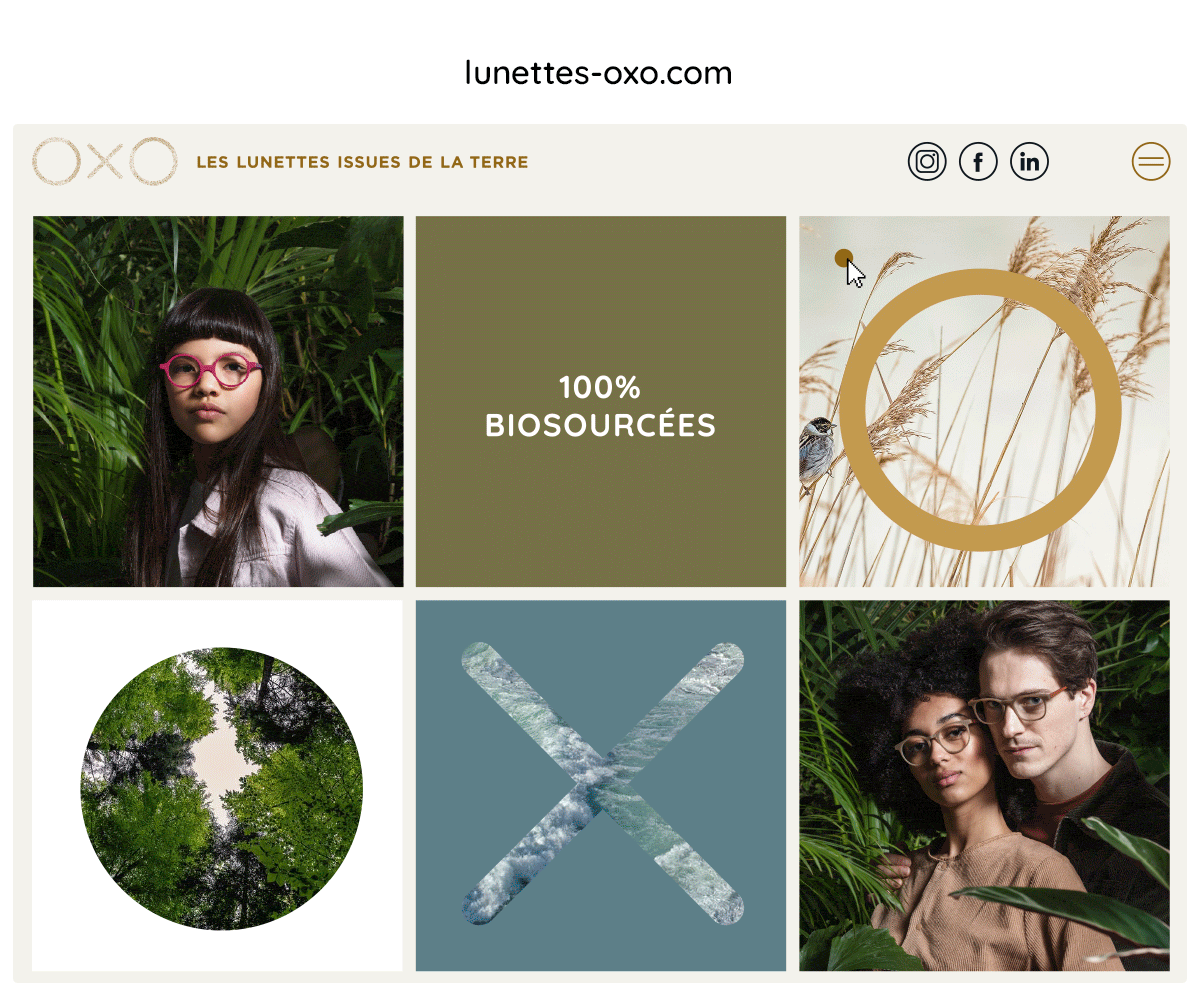The width and height of the screenshot is (1200, 997).
Task: Select the circular forest canopy image
Action: (221, 788)
